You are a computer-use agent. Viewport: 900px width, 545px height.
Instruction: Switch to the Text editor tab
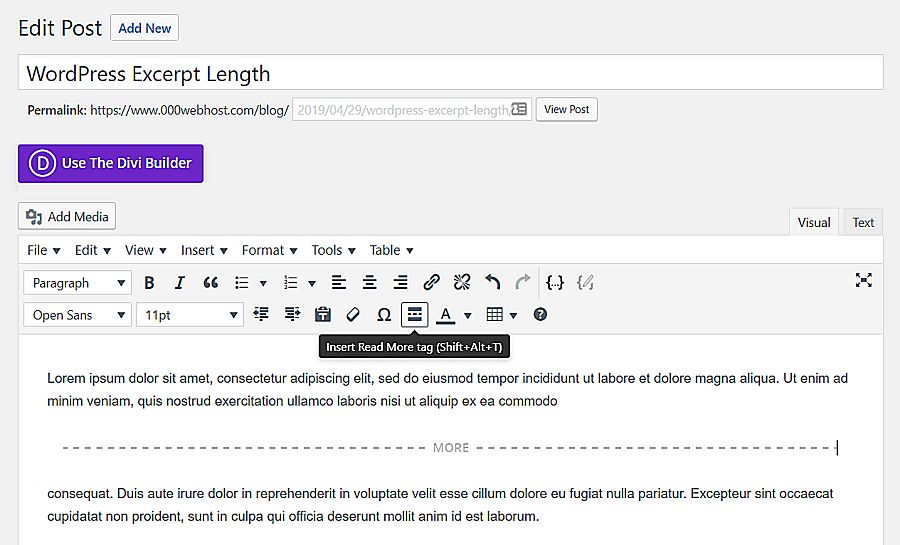[863, 223]
